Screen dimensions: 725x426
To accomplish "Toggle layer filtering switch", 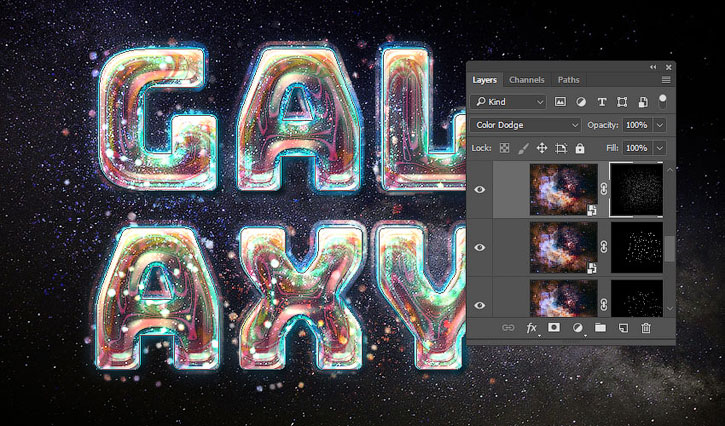I will point(663,101).
